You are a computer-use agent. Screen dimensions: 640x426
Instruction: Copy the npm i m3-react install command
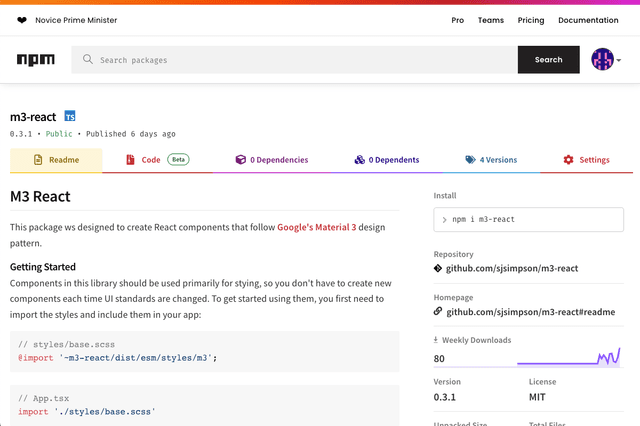[x=529, y=220]
